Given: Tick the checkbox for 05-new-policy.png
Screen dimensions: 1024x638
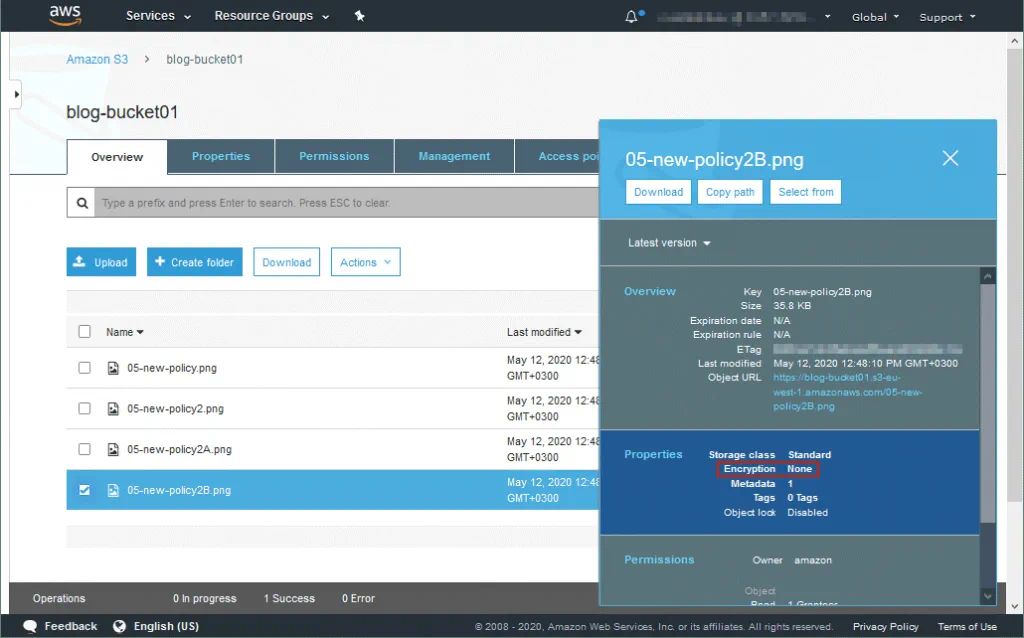Looking at the screenshot, I should (85, 368).
